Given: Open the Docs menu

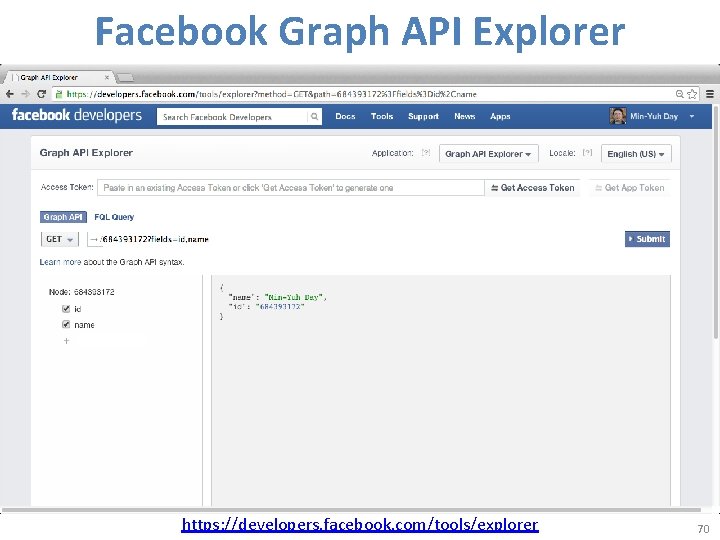Looking at the screenshot, I should pos(345,117).
